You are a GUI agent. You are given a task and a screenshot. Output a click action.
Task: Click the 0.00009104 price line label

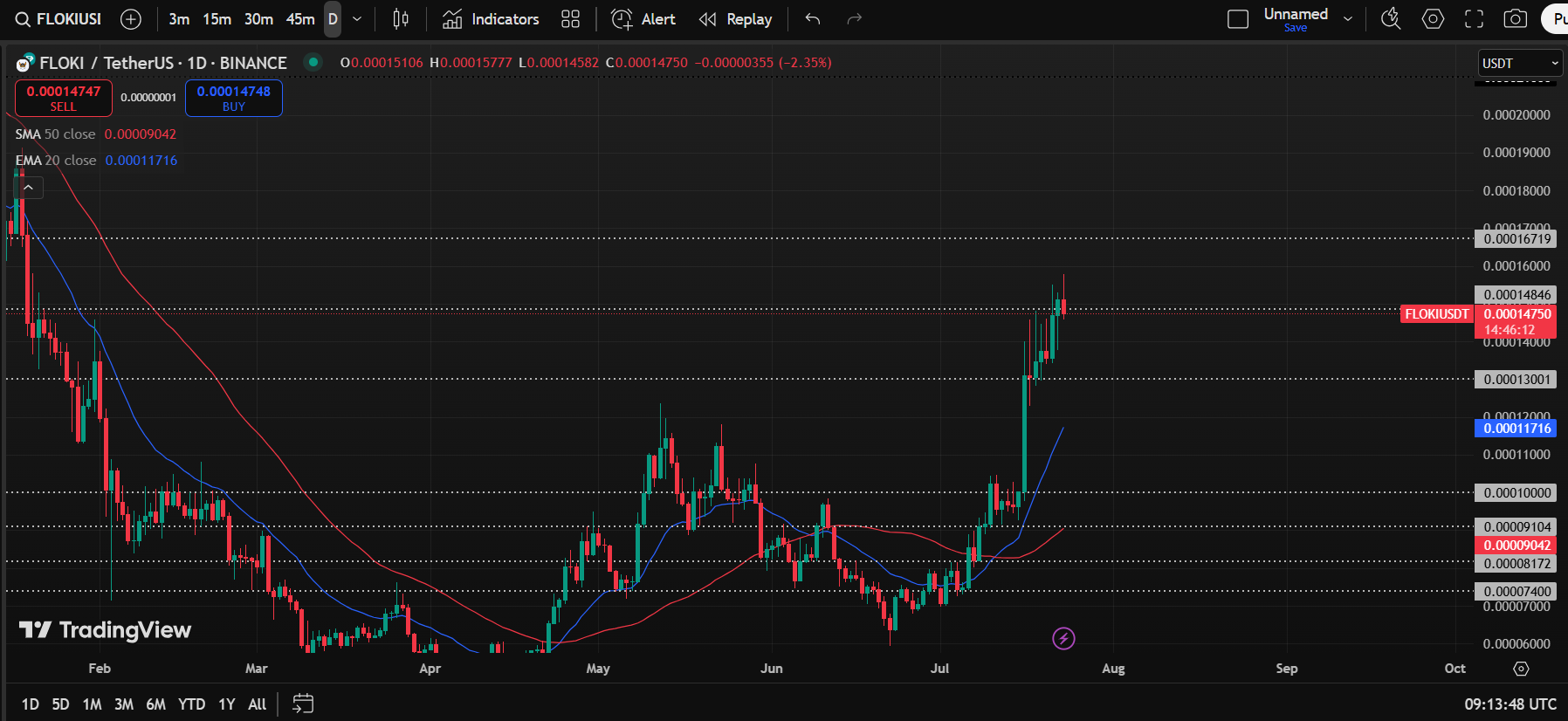click(1517, 527)
